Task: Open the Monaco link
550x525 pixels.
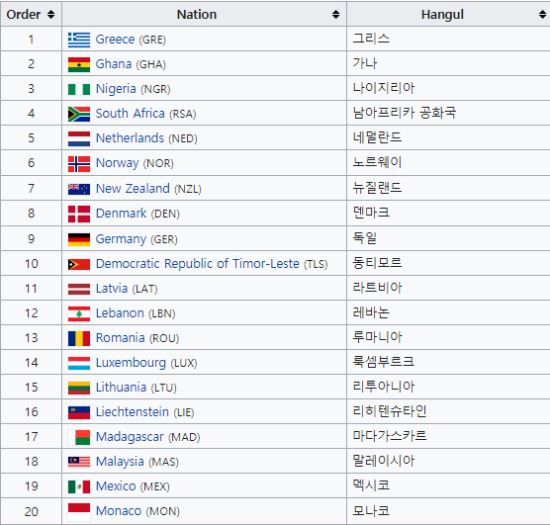Action: tap(119, 511)
